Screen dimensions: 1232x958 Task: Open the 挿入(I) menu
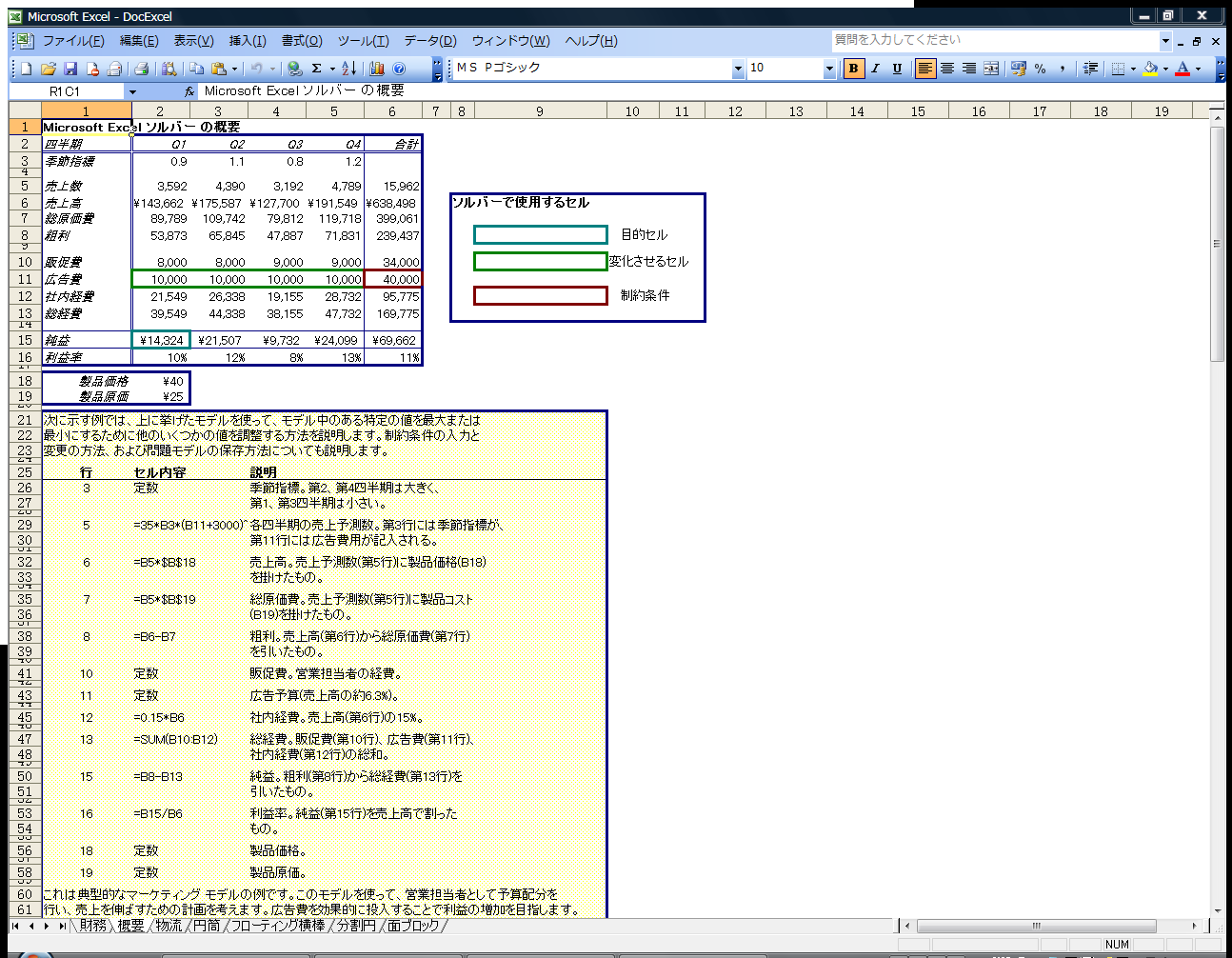coord(248,41)
